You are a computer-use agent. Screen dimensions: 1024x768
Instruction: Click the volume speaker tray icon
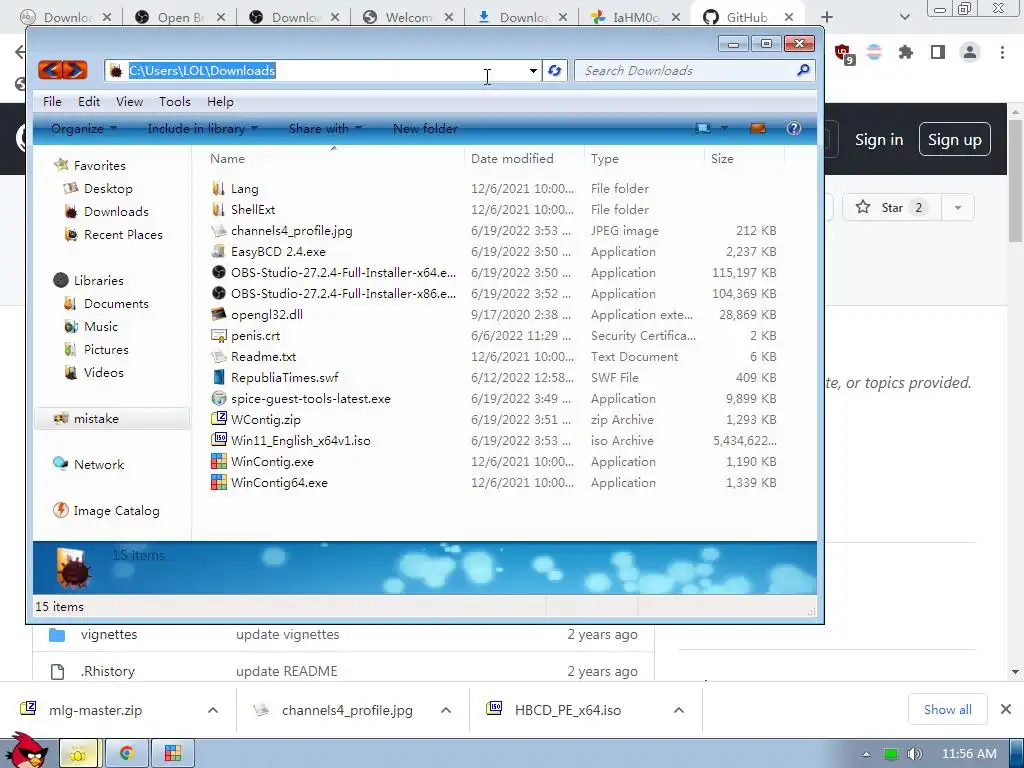914,754
